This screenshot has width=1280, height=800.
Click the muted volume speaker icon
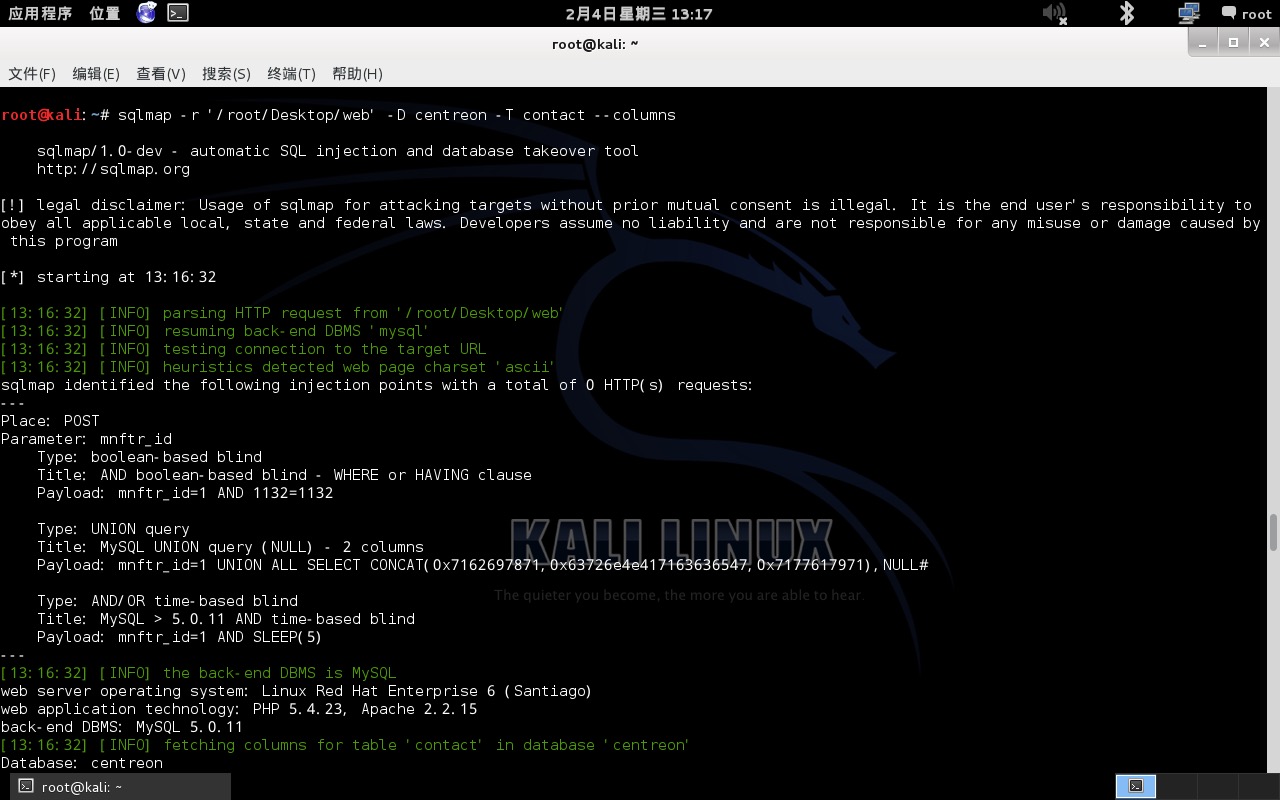(x=1054, y=13)
